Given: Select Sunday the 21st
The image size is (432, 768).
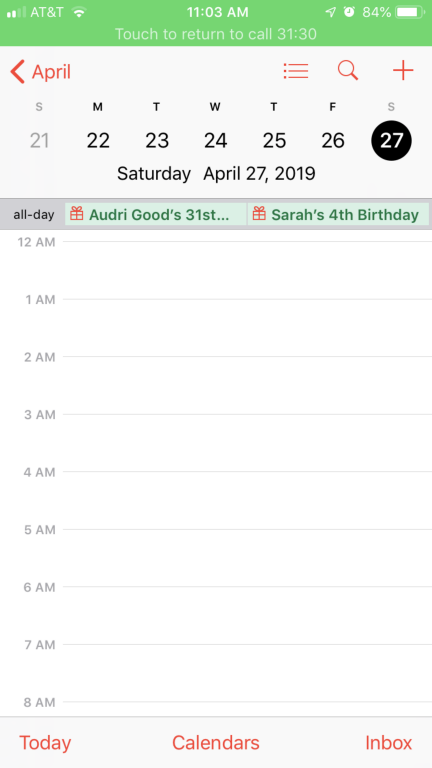Looking at the screenshot, I should coord(39,141).
